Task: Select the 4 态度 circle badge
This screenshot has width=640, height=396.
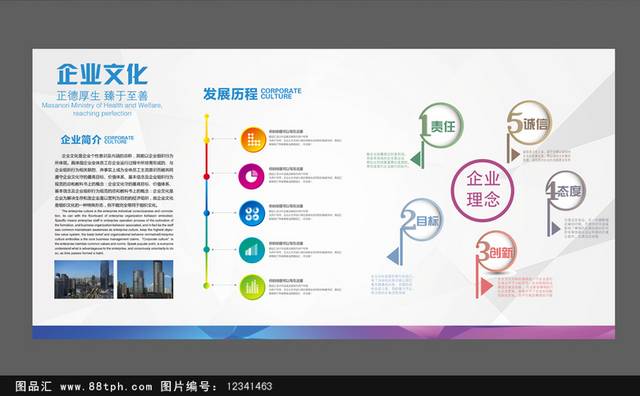Action: pos(566,191)
